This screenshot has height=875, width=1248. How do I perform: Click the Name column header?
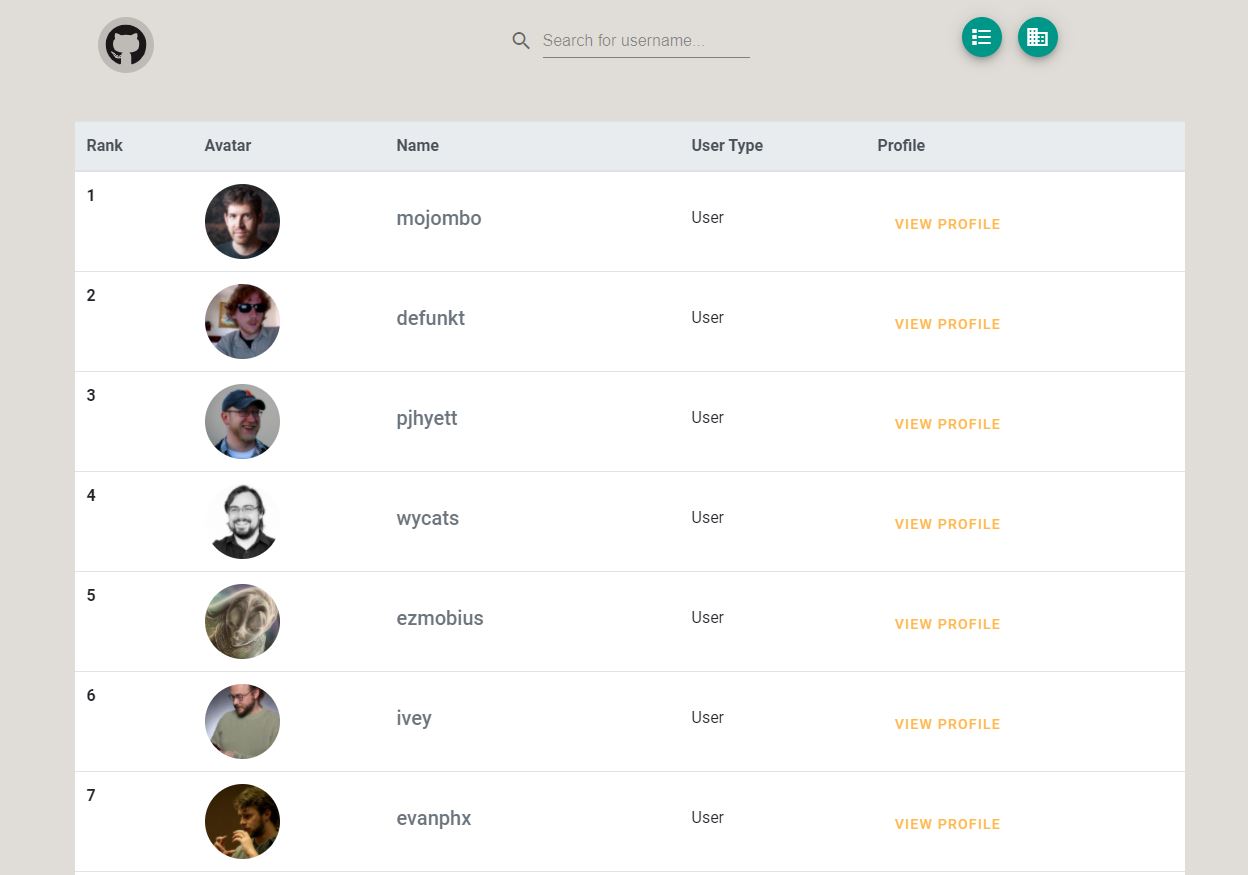coord(417,145)
